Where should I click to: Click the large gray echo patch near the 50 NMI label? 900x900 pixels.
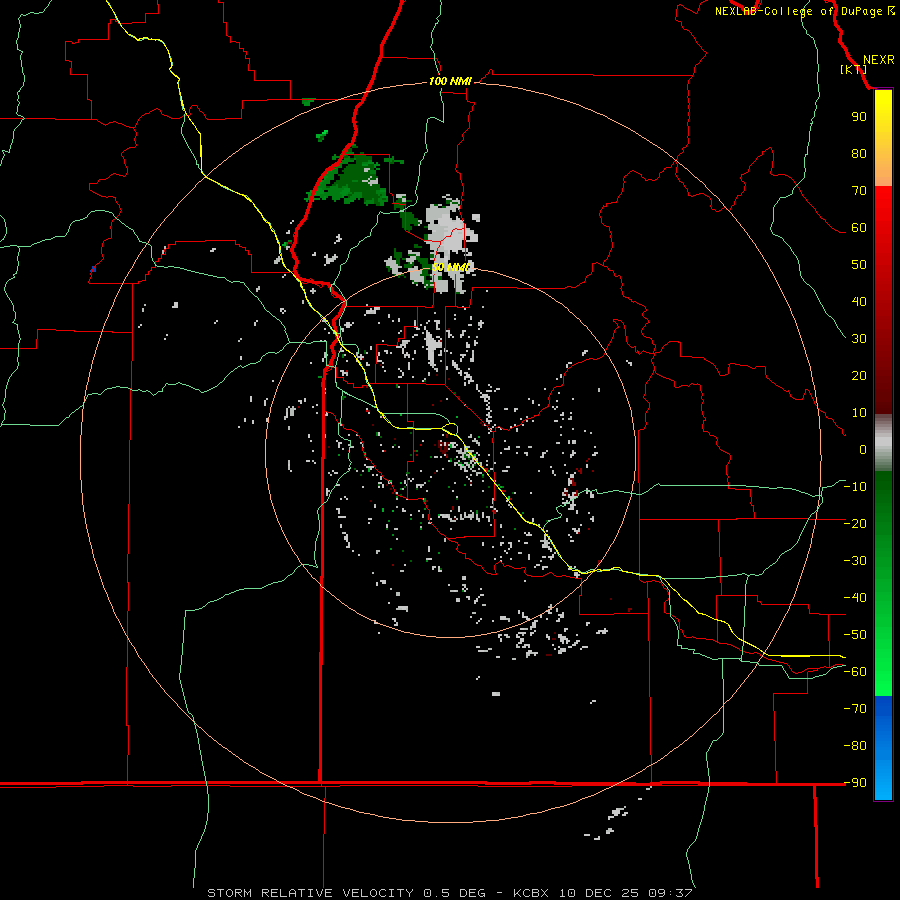pos(451,232)
